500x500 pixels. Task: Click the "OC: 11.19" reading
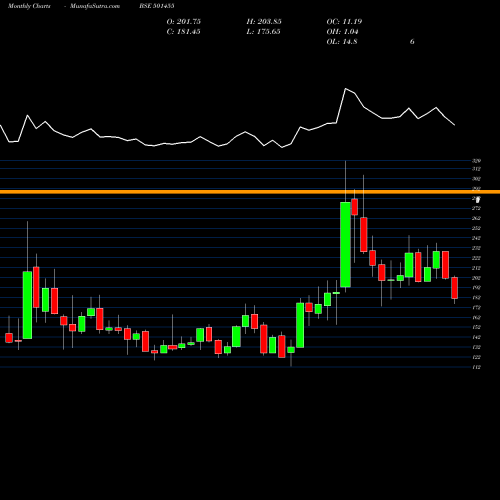pyautogui.click(x=344, y=22)
